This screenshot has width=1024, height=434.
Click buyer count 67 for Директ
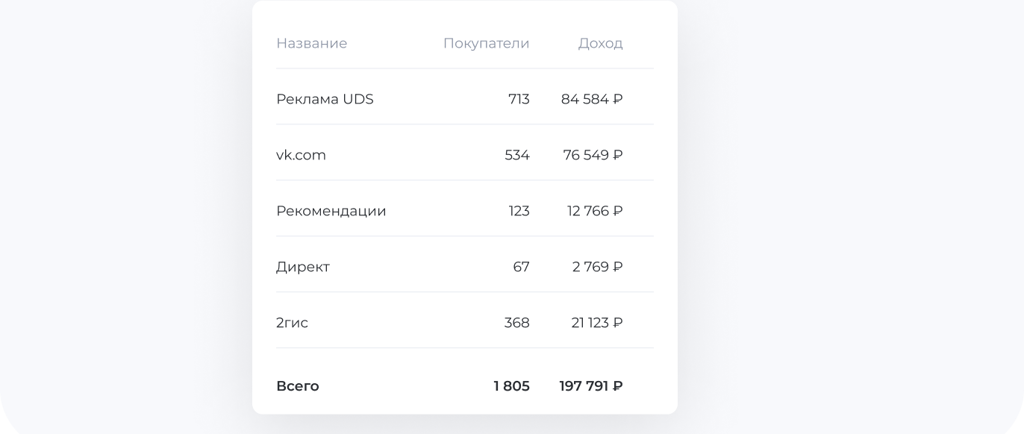[521, 267]
